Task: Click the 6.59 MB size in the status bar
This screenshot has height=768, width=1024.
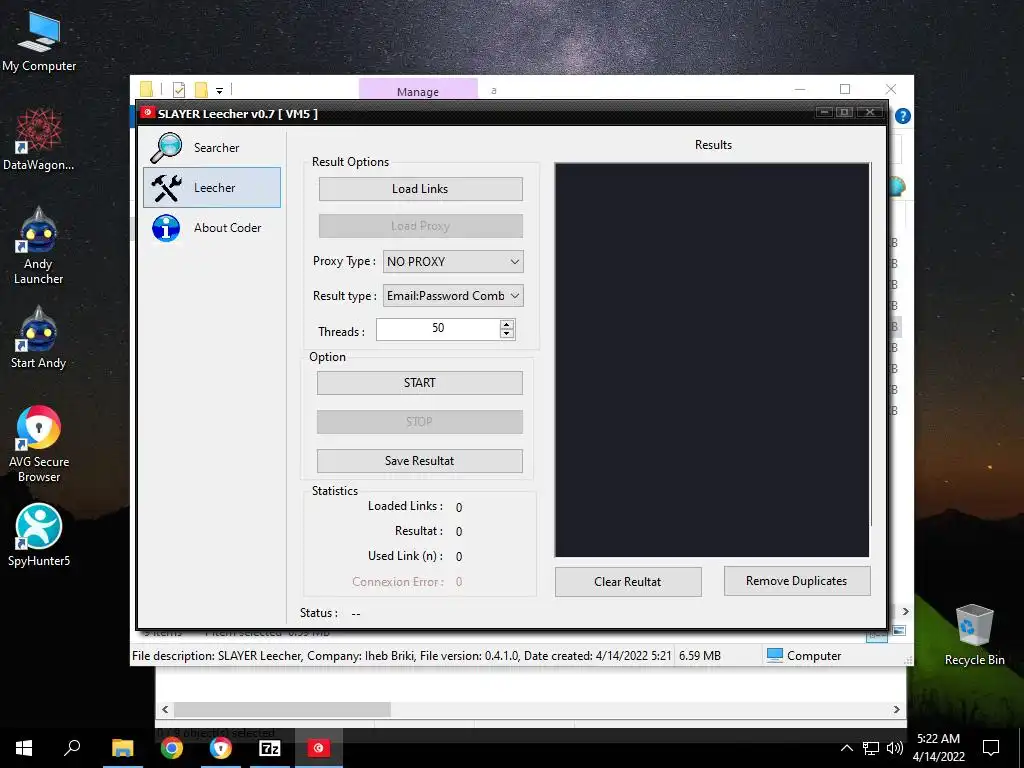Action: pos(699,656)
